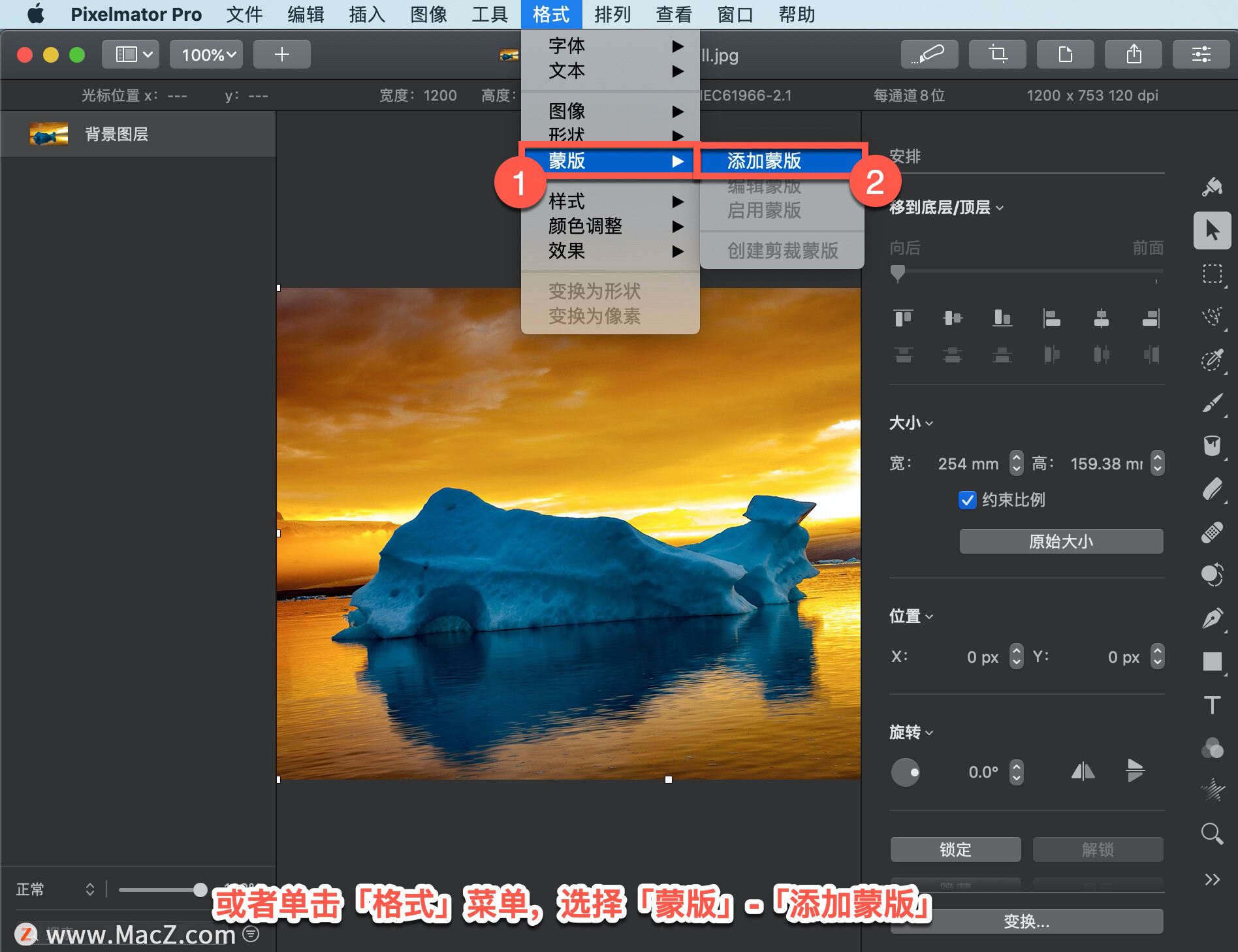Viewport: 1238px width, 952px height.
Task: Click the ML Enhance wand toolbar button
Action: [929, 54]
